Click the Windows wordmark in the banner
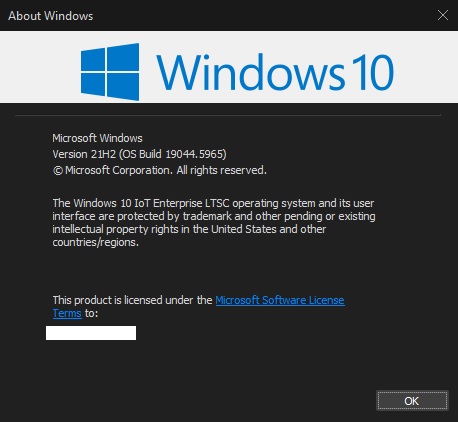Image resolution: width=458 pixels, height=422 pixels. 251,72
